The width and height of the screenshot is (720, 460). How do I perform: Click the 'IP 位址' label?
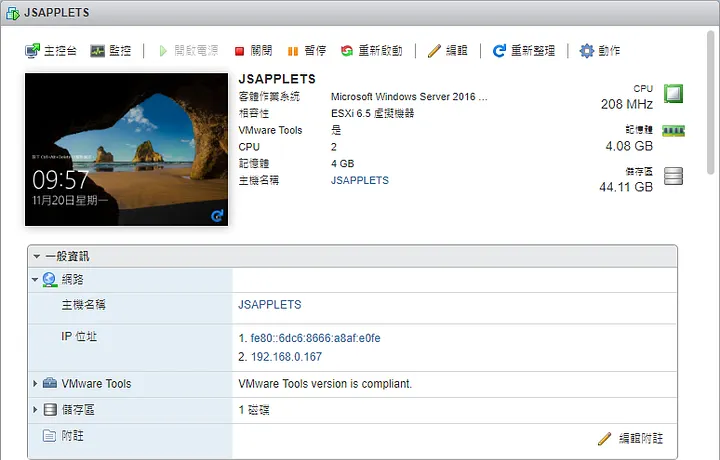79,336
